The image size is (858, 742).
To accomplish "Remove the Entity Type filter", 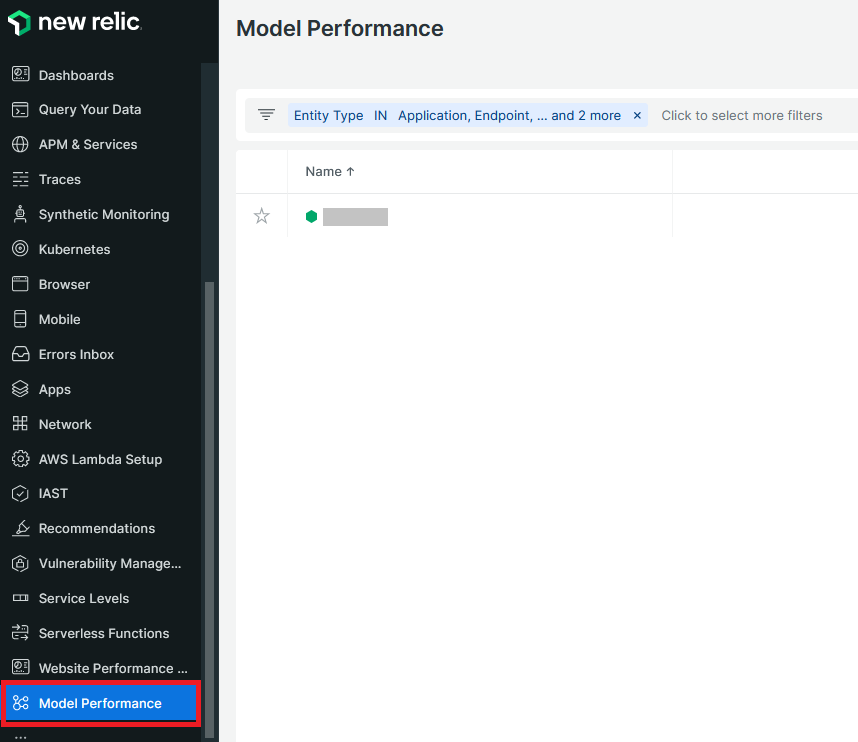I will (x=637, y=115).
